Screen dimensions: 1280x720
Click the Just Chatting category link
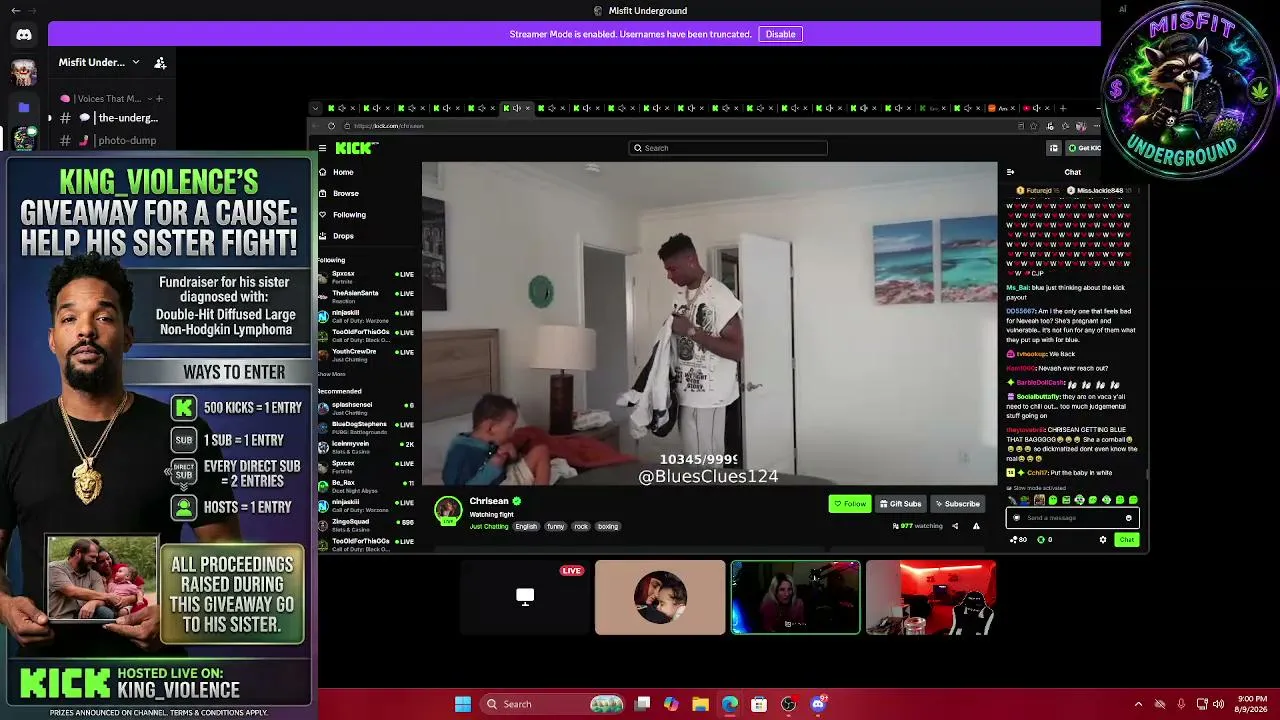coord(488,526)
